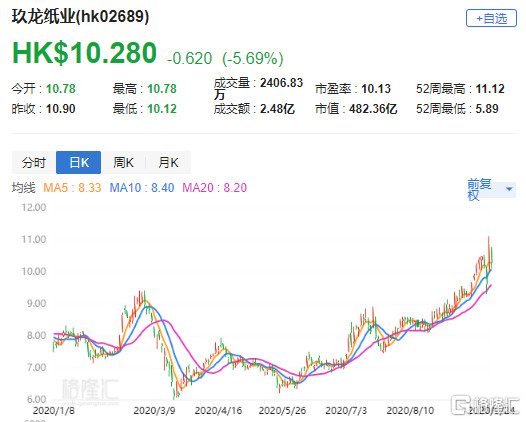
Task: Click the MA5 : 8.33 indicator label
Action: (x=72, y=188)
